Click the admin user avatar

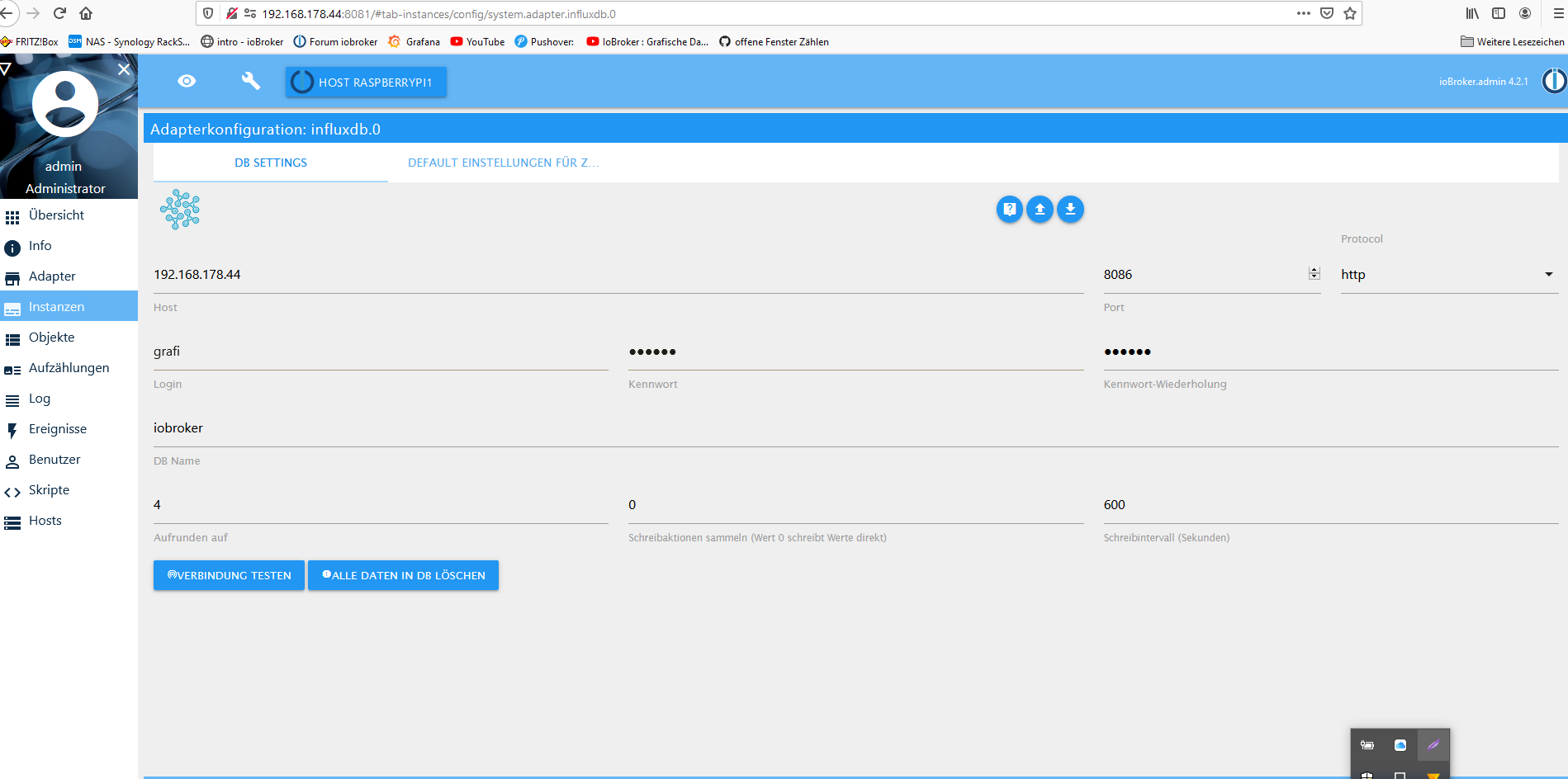click(65, 104)
